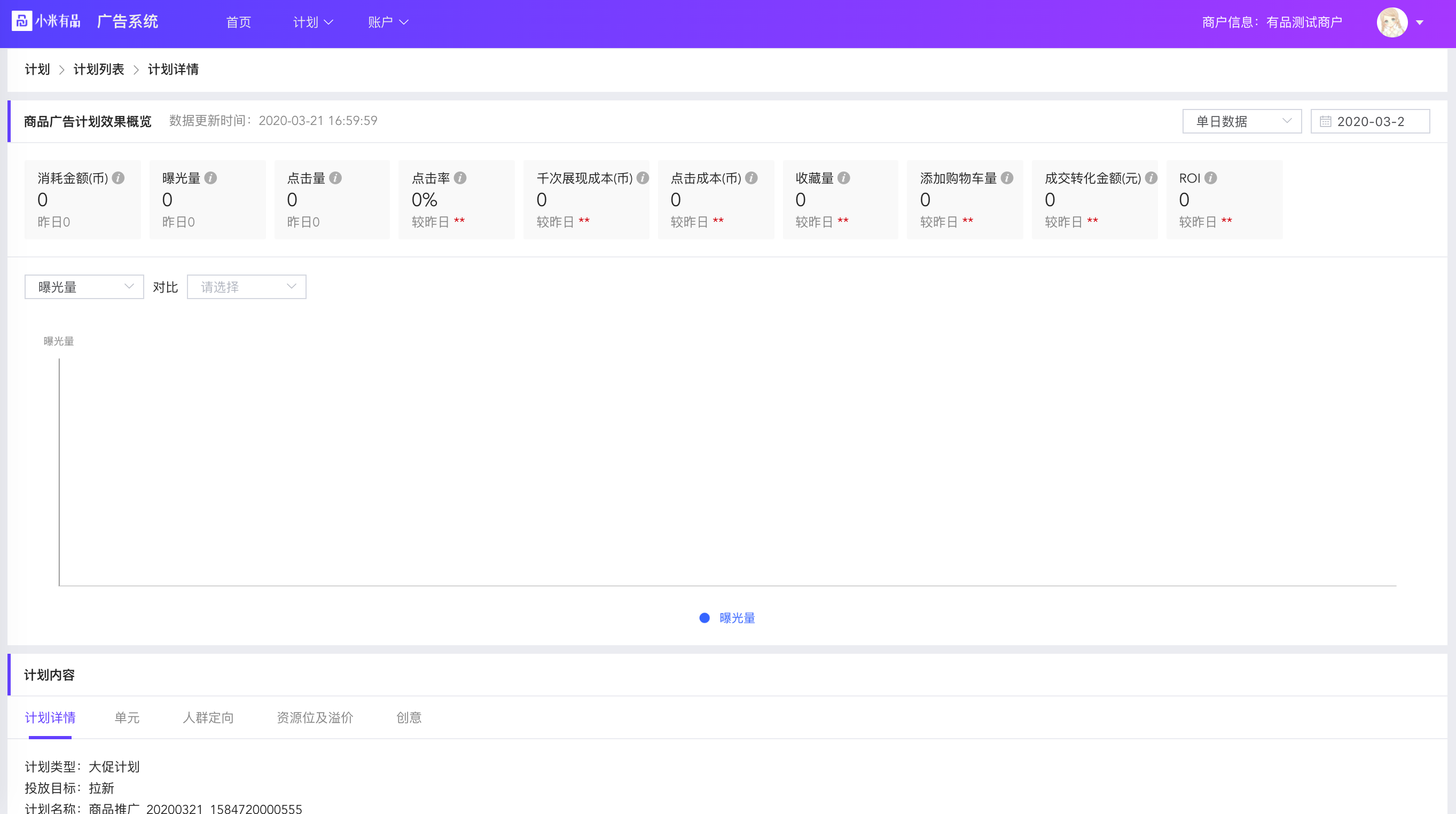
Task: Click info icon beside 曝光量 metric
Action: pos(210,178)
